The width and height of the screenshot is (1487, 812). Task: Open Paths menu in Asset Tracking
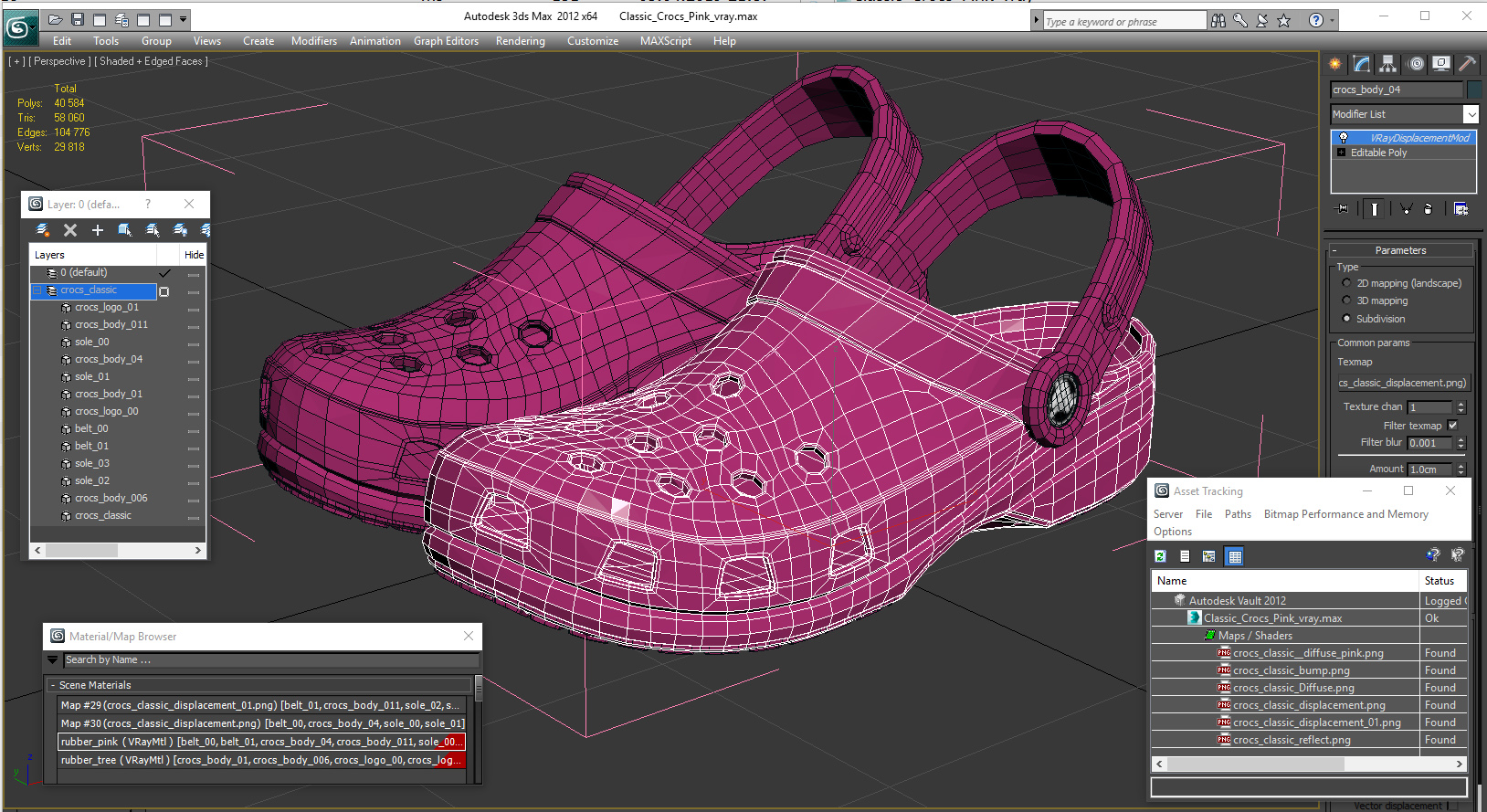(1238, 514)
